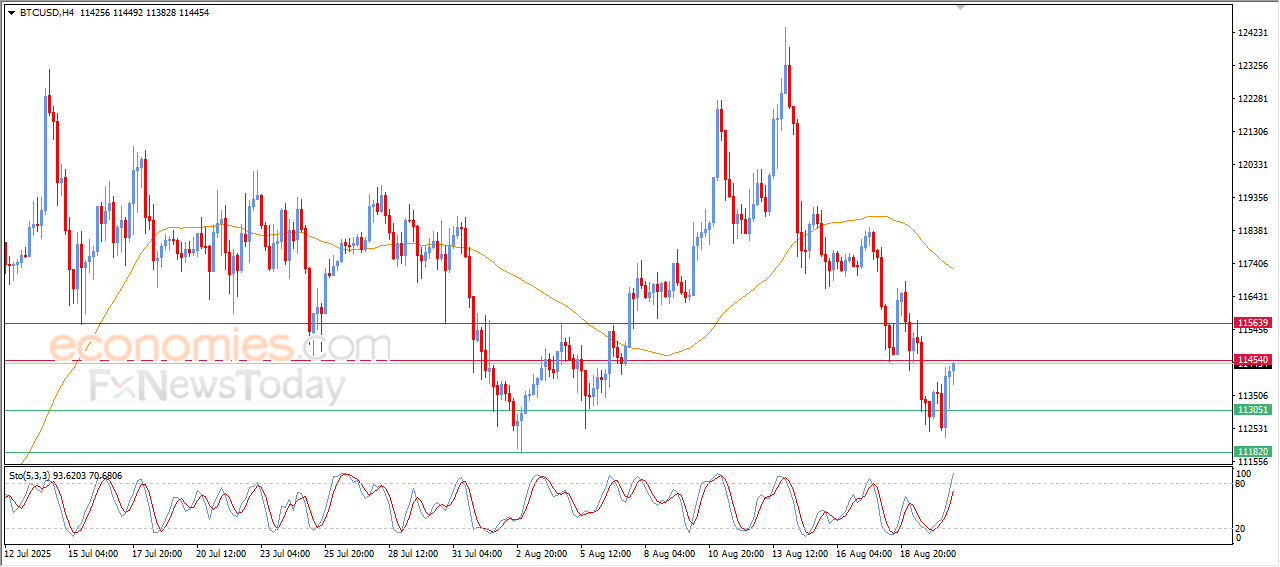Screen dimensions: 1280x567
Task: Click the 116431 price axis label
Action: click(1254, 297)
